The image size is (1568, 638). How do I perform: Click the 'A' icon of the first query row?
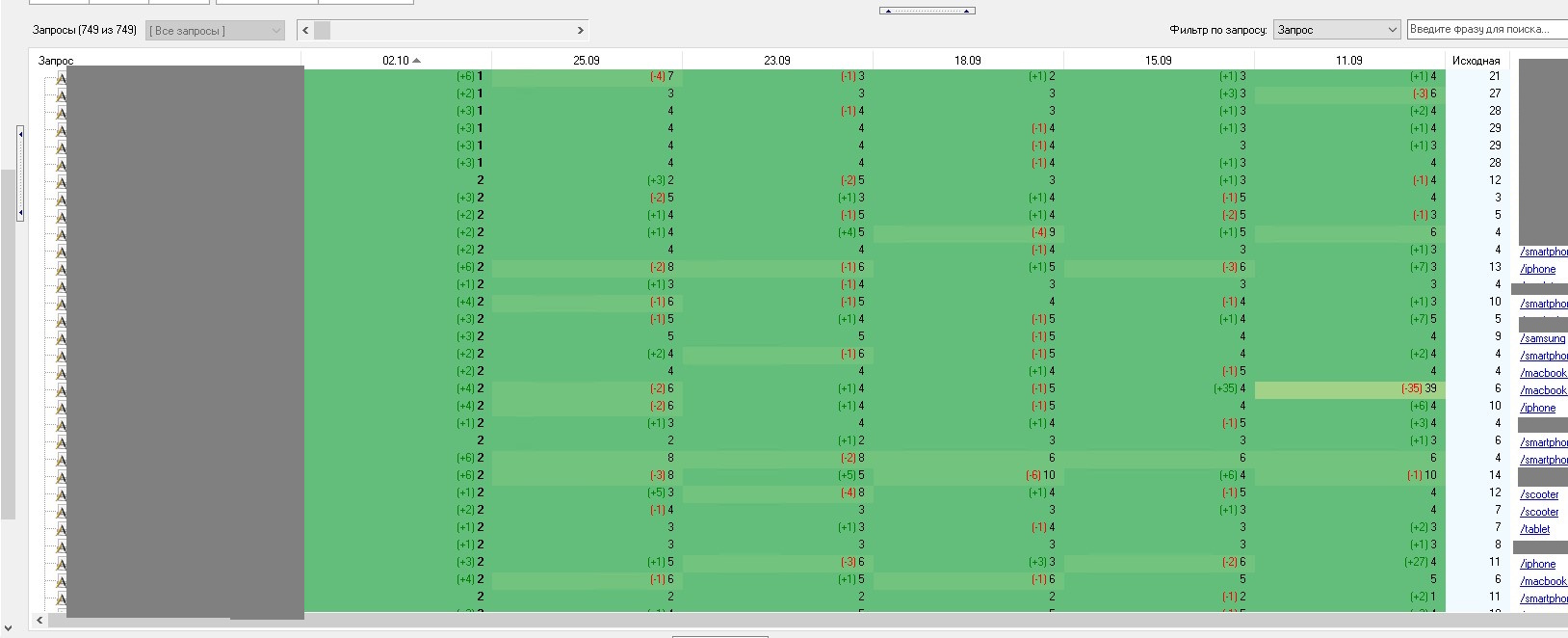coord(61,77)
